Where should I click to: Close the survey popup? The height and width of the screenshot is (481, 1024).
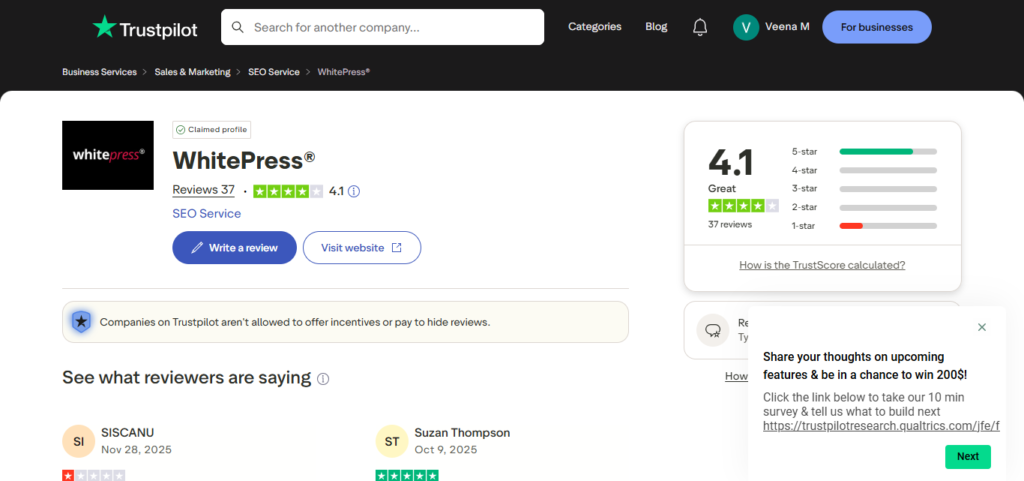point(982,327)
